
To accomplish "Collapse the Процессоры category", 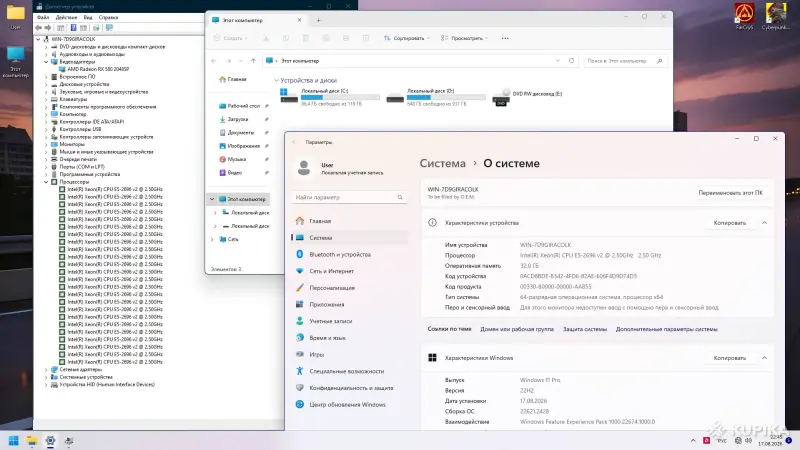I will coord(46,182).
